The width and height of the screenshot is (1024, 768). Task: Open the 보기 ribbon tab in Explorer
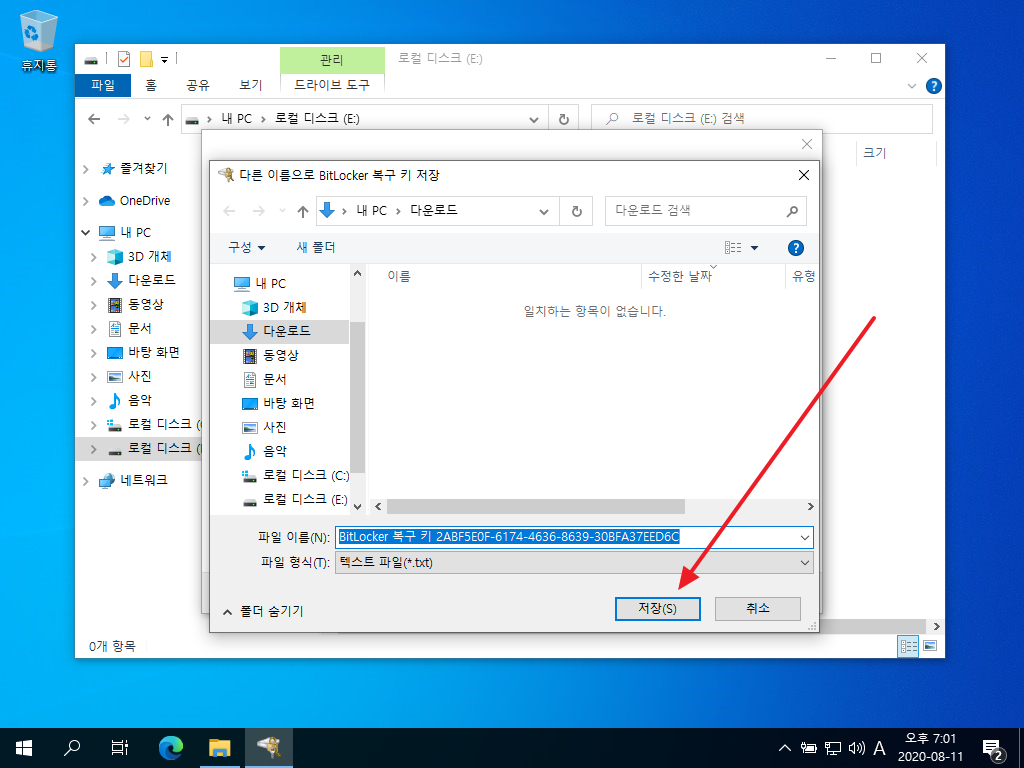click(x=250, y=85)
